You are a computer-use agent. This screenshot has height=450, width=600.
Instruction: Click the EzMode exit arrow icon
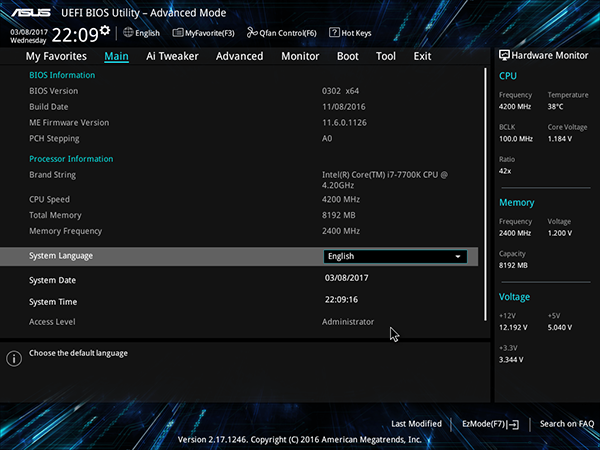click(514, 424)
